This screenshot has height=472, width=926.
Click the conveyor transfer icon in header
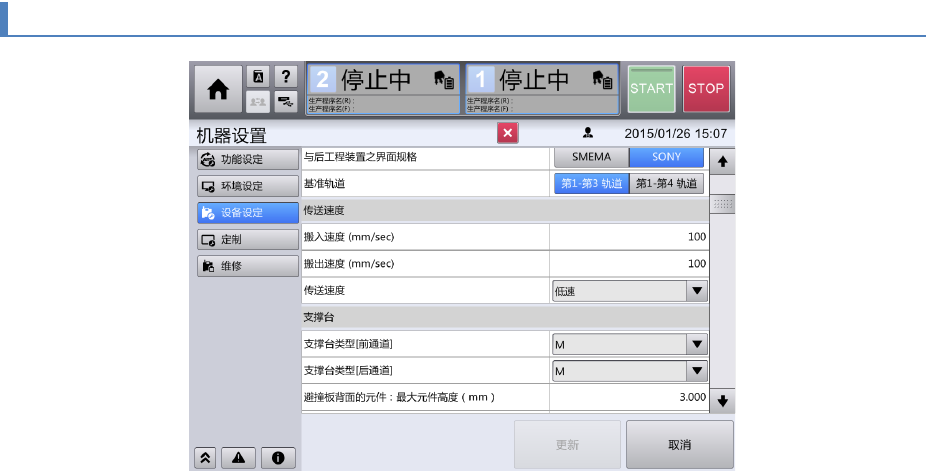pos(286,102)
